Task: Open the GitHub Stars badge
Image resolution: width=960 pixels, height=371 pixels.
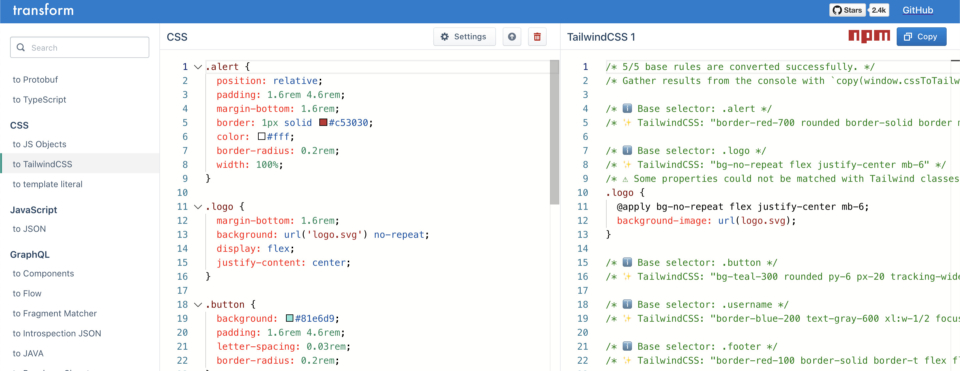Action: 847,10
